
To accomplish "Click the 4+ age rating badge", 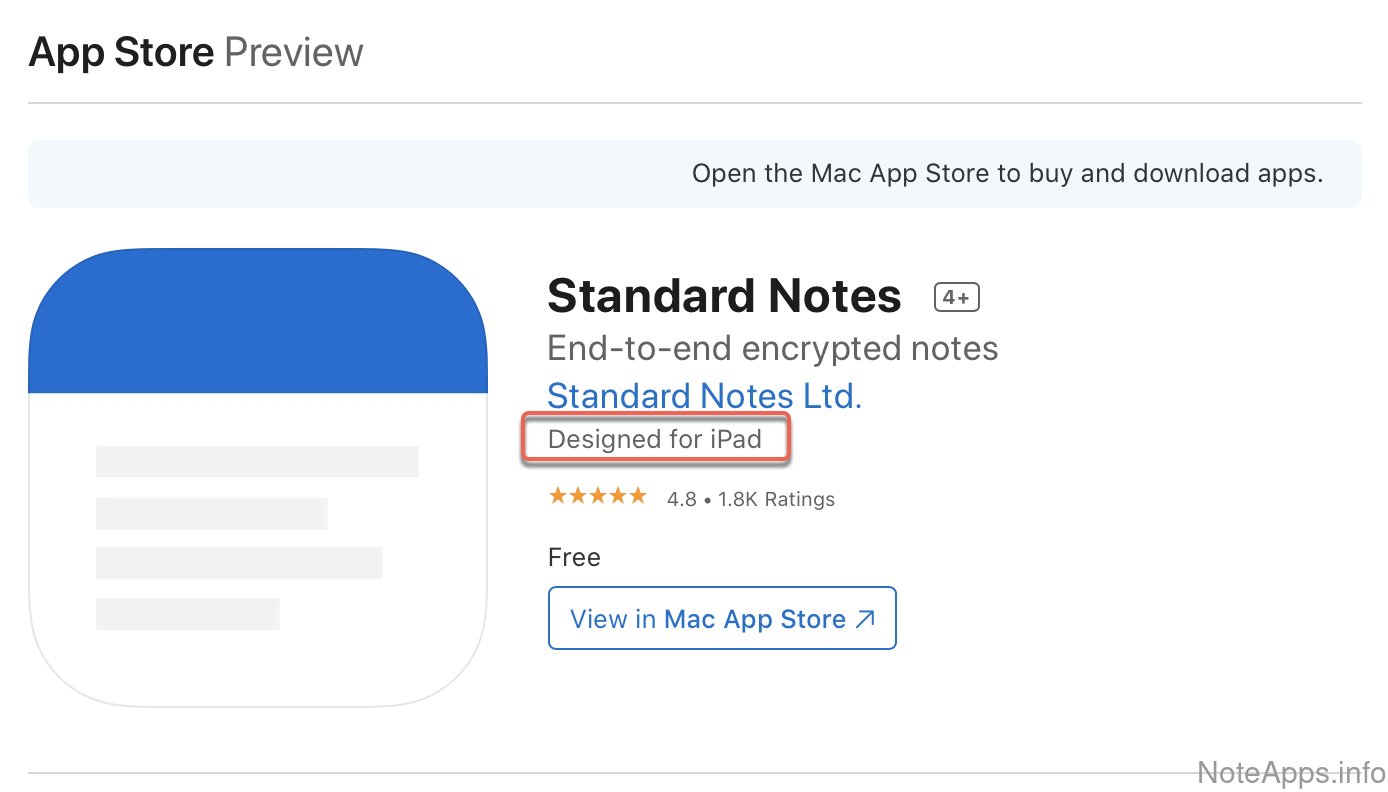I will click(956, 297).
